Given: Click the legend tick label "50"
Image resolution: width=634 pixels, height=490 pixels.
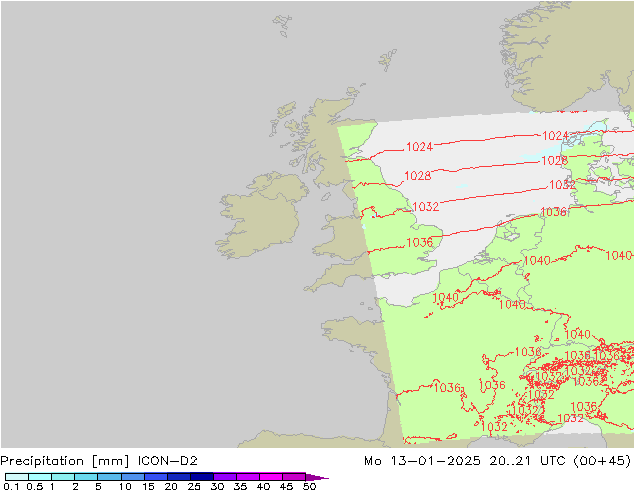Looking at the screenshot, I should pos(309,486).
